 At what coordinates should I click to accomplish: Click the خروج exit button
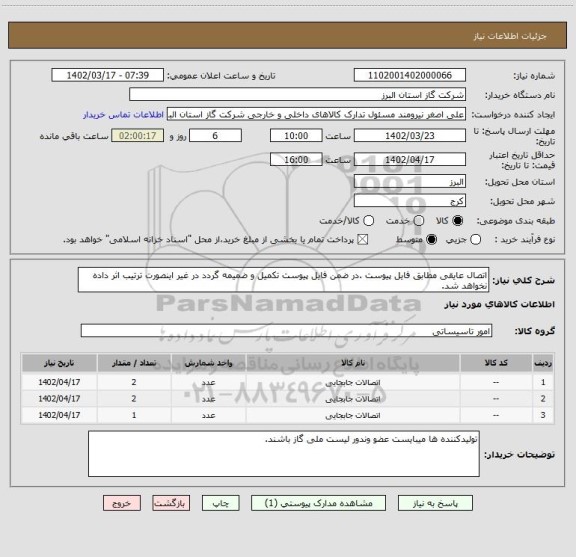(122, 503)
